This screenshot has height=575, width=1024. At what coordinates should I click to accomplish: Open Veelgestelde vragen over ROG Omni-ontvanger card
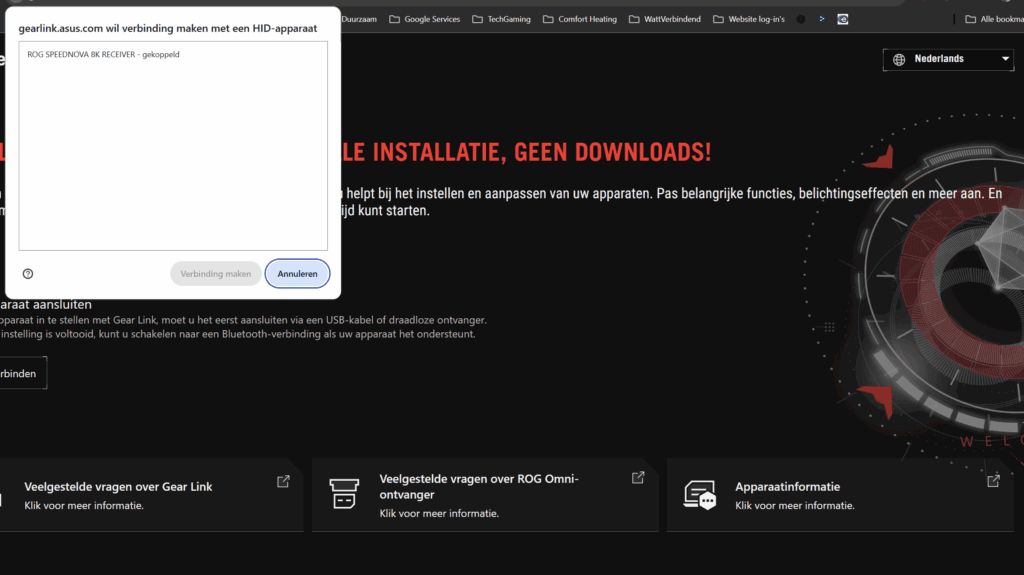[485, 495]
